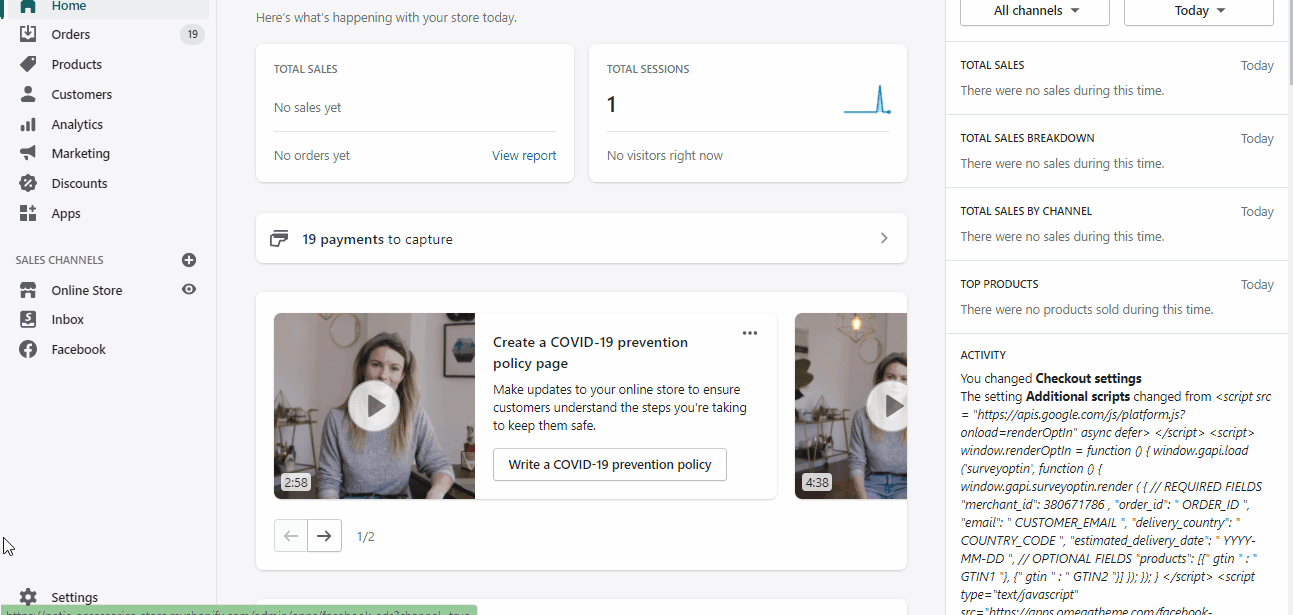Expand the Today date range dropdown

(x=1199, y=11)
